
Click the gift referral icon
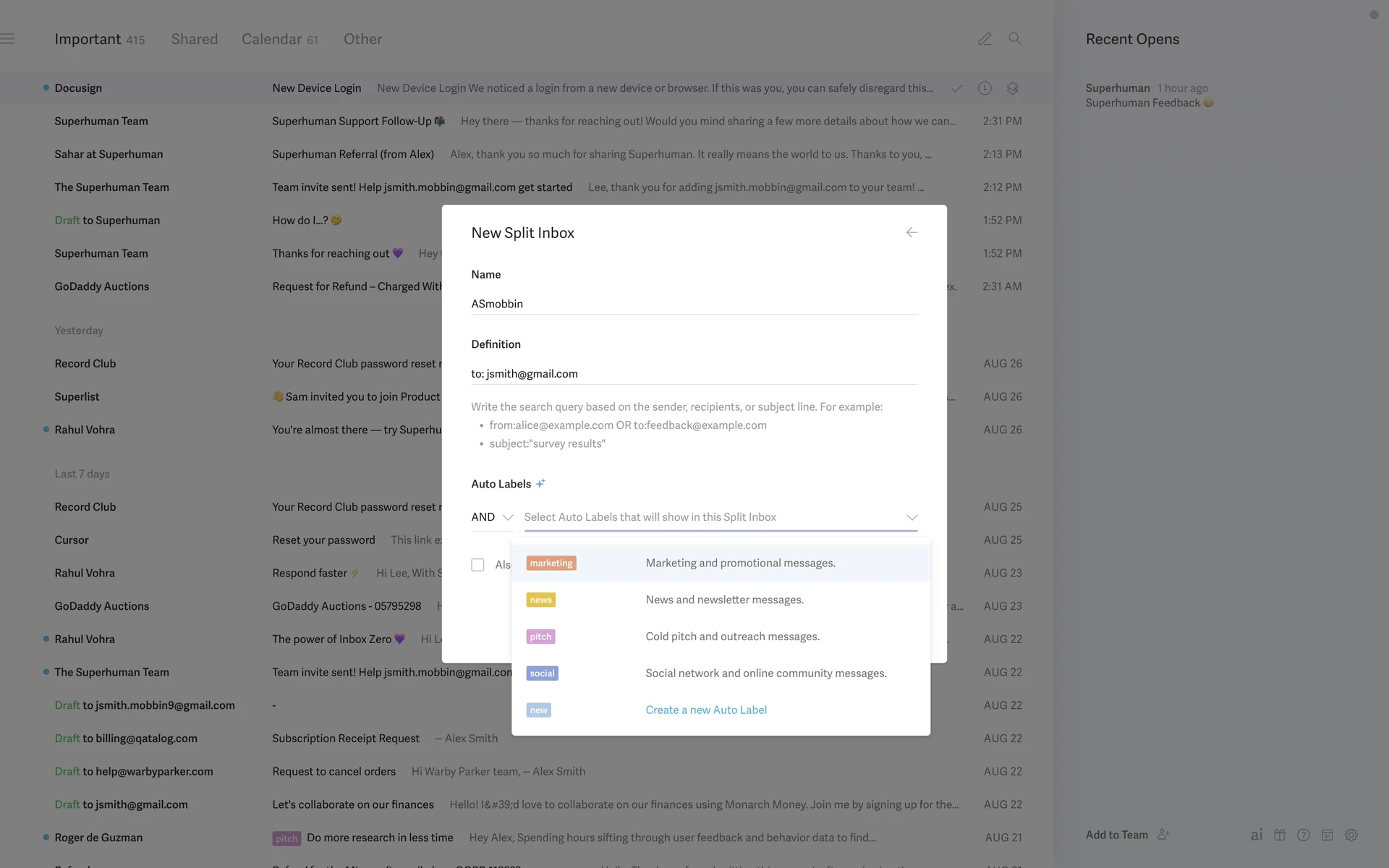[1280, 835]
